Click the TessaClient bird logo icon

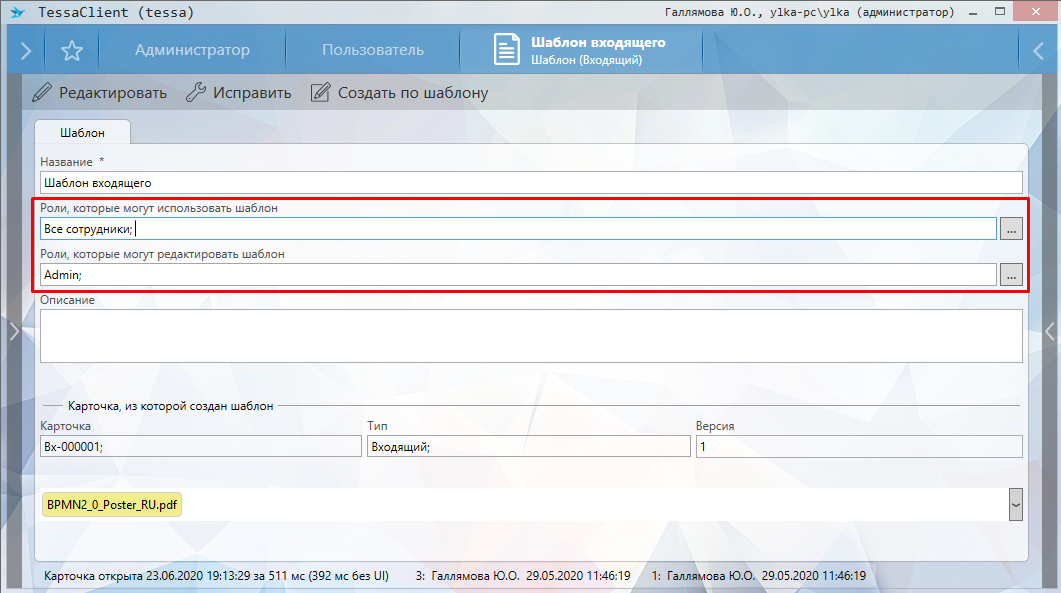[18, 12]
